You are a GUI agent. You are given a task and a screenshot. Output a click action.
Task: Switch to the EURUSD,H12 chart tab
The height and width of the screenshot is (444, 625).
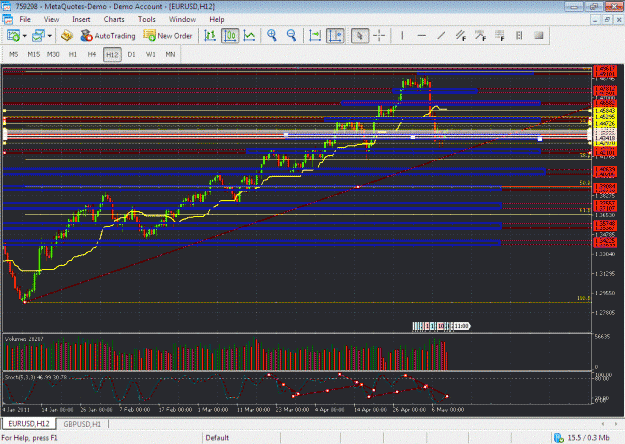tap(29, 424)
